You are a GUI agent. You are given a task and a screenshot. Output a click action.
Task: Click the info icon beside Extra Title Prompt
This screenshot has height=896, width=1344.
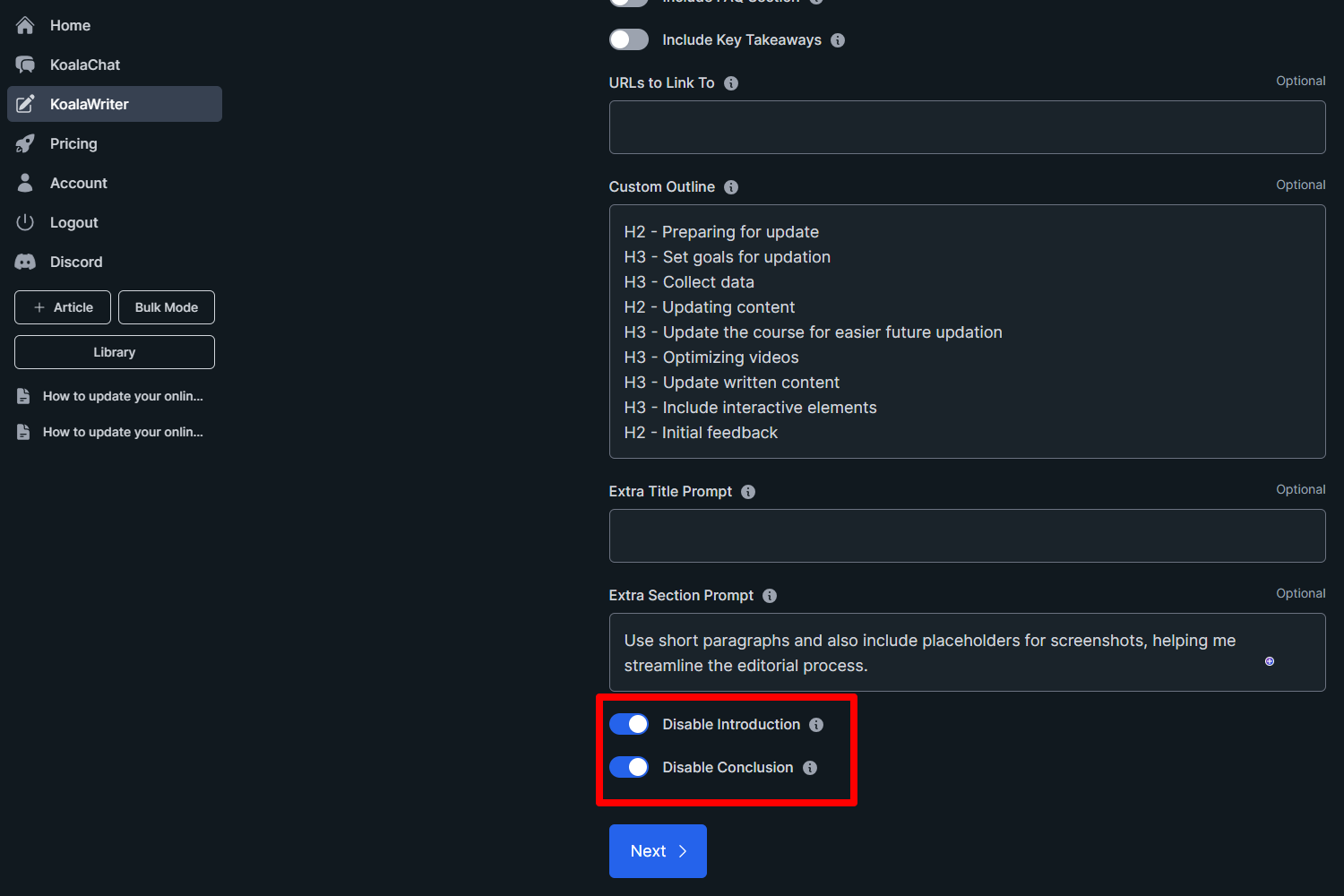point(748,491)
